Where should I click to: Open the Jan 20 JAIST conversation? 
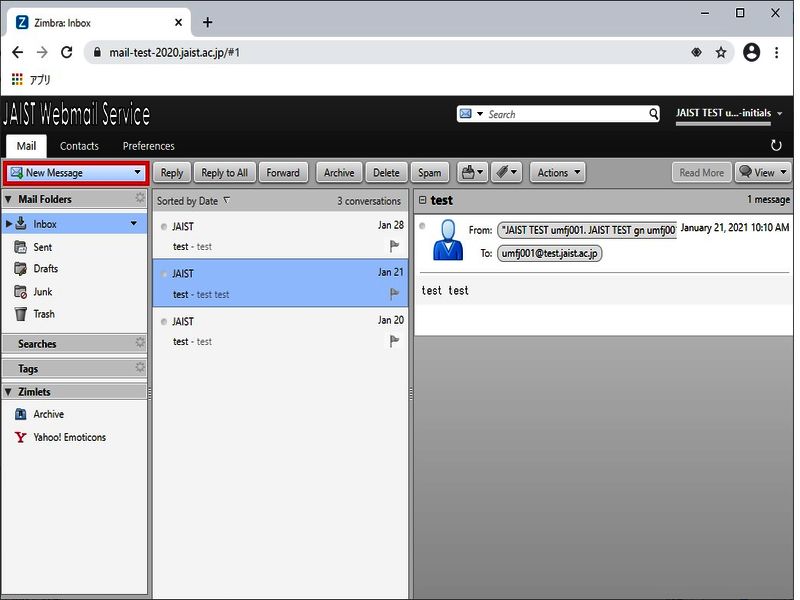(280, 331)
